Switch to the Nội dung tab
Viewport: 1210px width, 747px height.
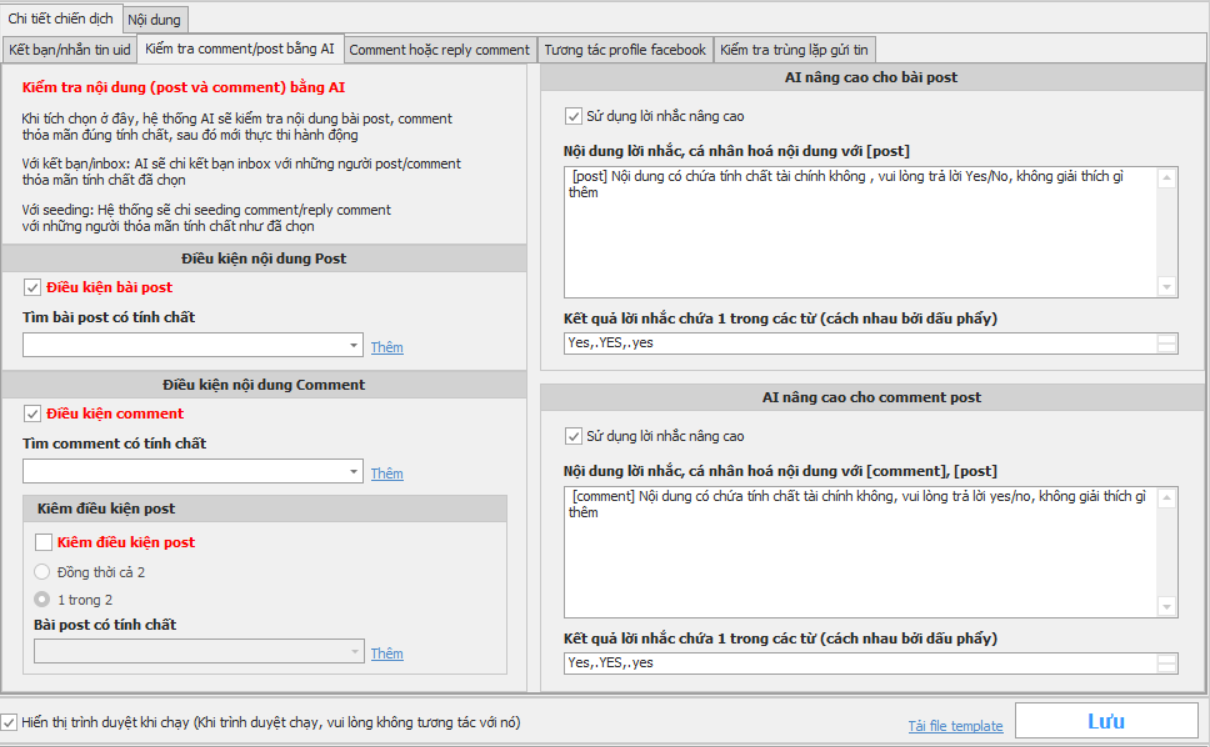[x=155, y=19]
